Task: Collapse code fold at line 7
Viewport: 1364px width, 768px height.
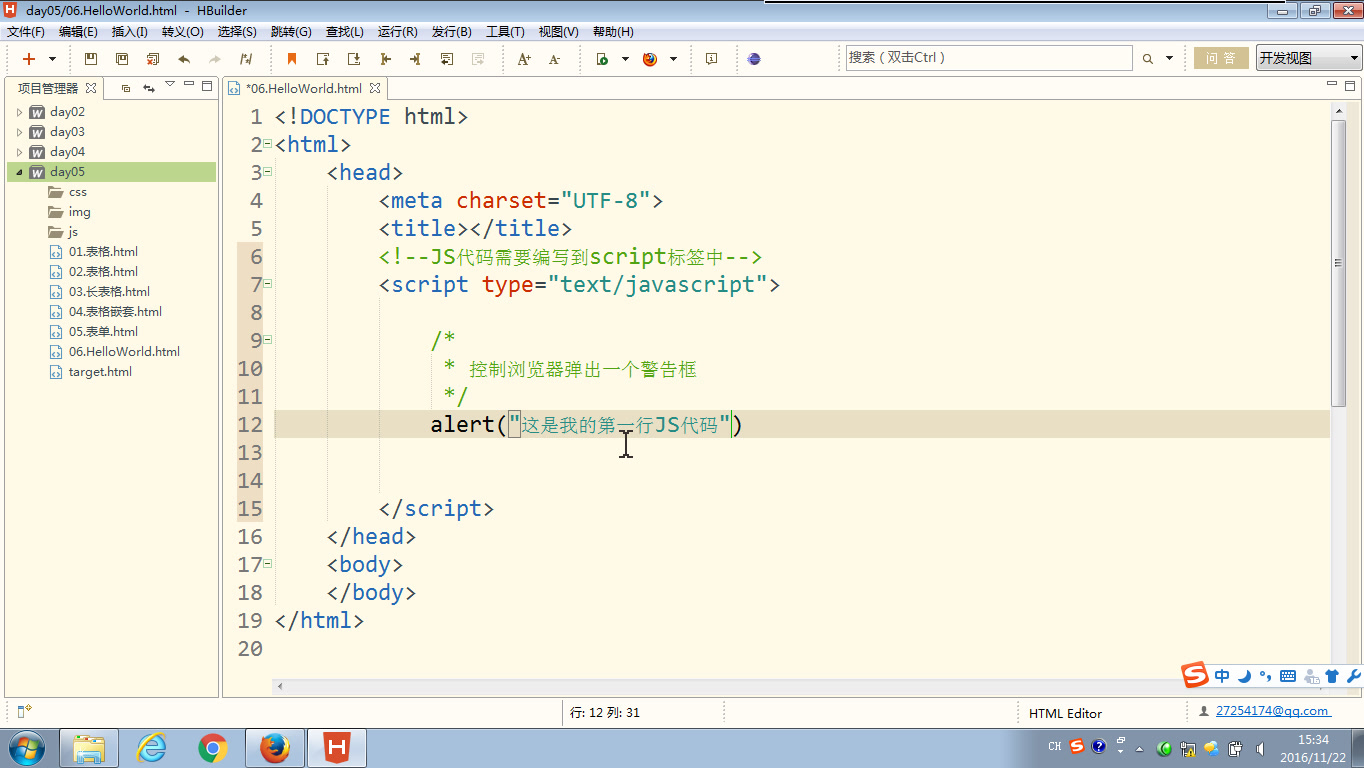Action: (x=268, y=284)
